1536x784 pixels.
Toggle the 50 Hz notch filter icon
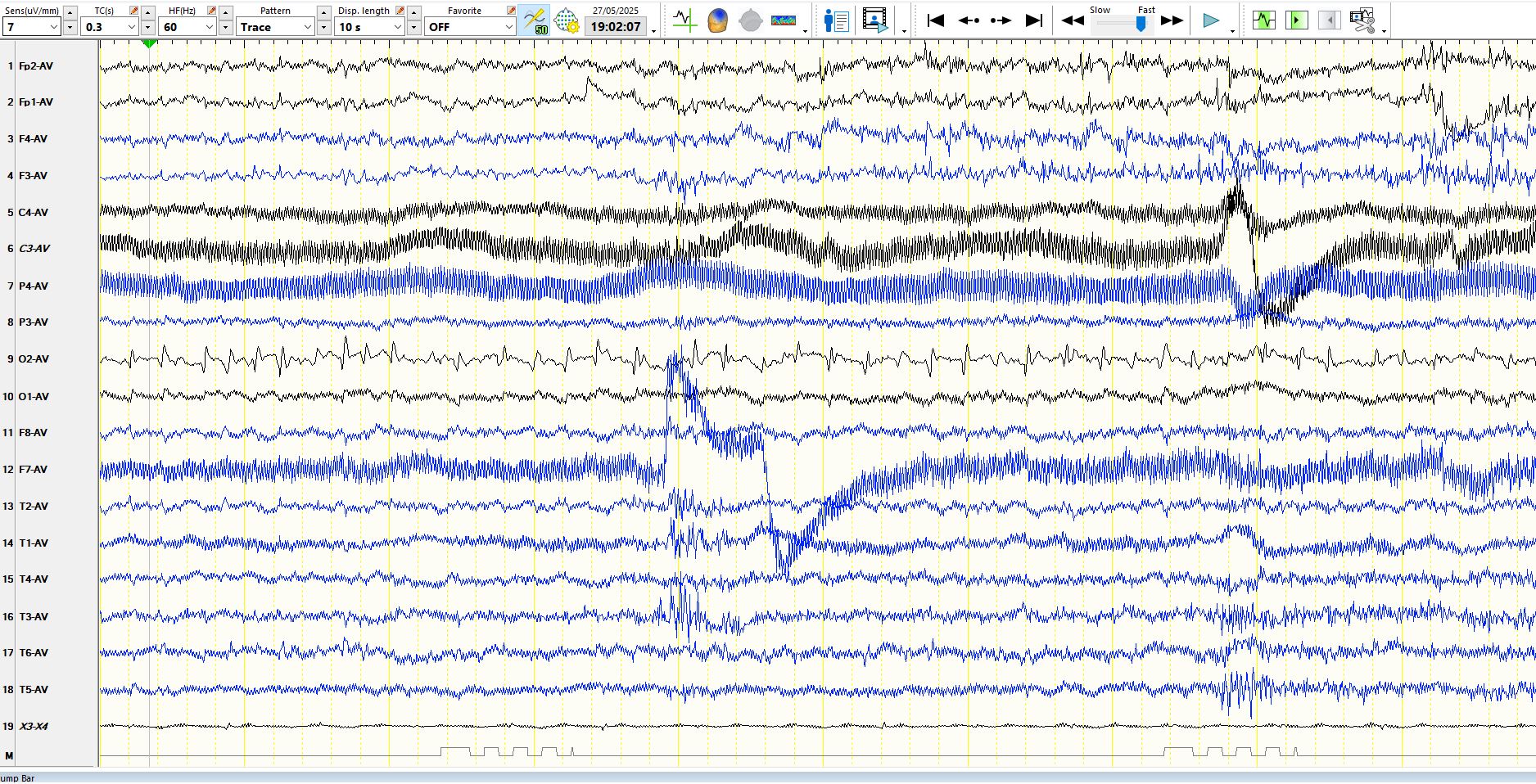(535, 20)
